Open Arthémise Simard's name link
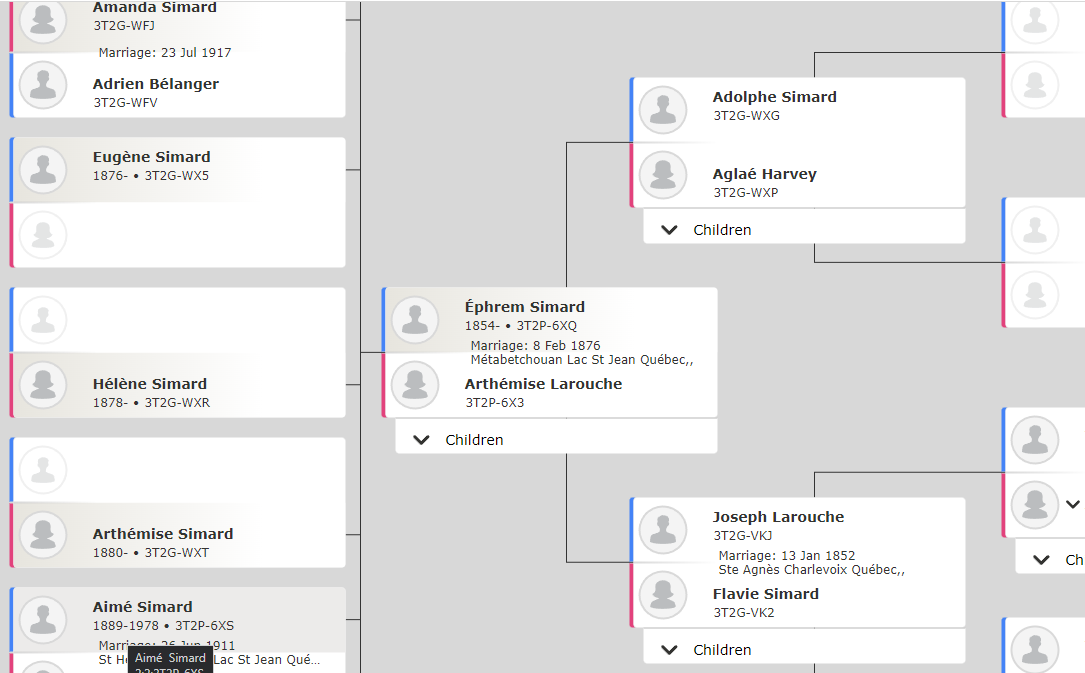 pyautogui.click(x=163, y=534)
